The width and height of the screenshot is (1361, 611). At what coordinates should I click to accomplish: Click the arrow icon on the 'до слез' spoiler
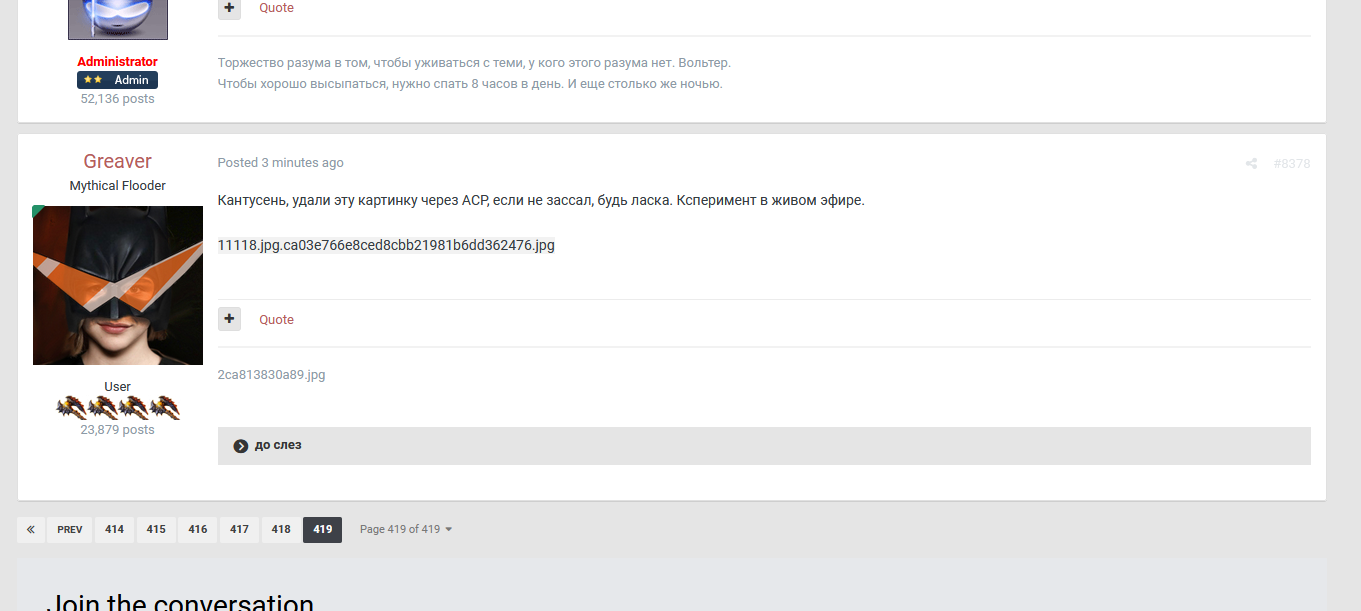point(239,445)
